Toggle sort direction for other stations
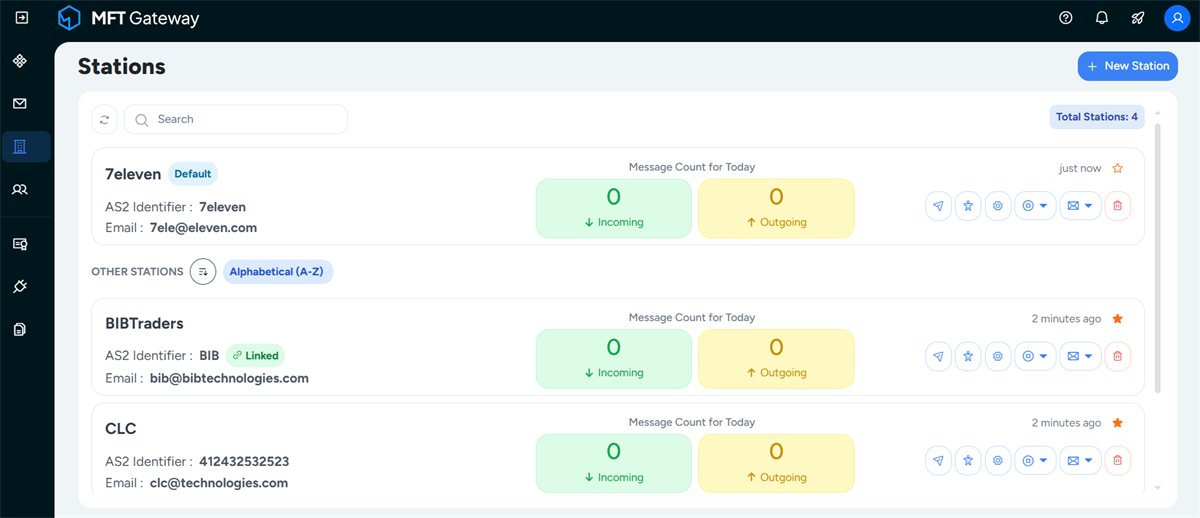 (x=203, y=271)
